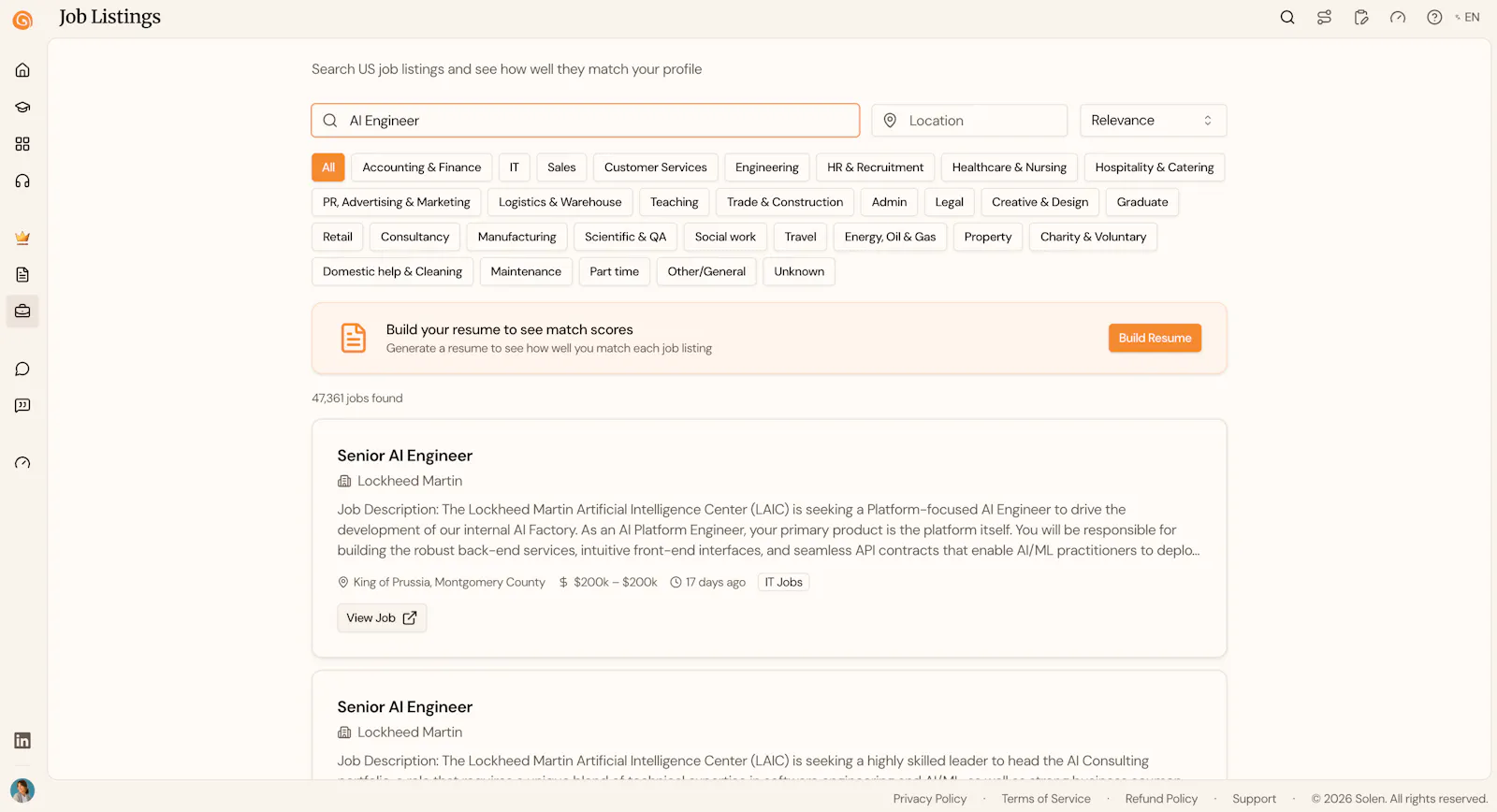Filter by IT category
The width and height of the screenshot is (1497, 812).
click(515, 167)
